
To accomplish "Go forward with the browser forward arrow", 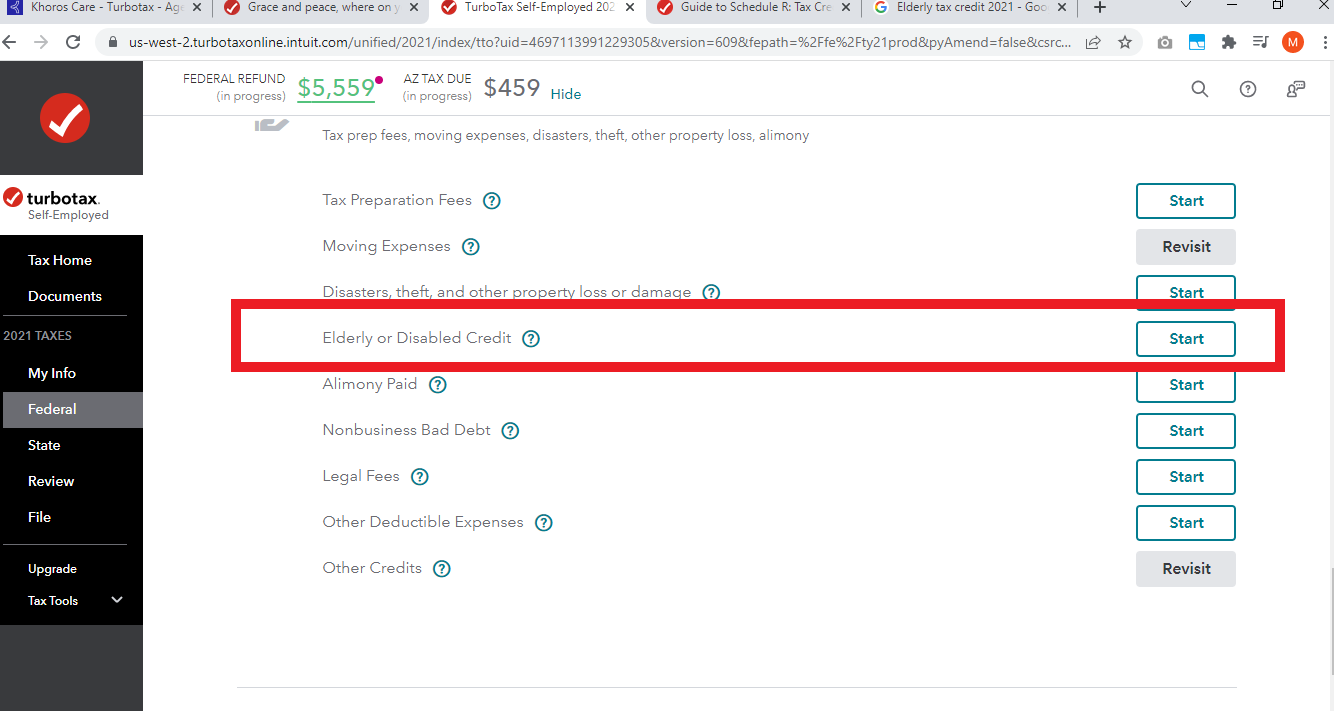I will [41, 42].
